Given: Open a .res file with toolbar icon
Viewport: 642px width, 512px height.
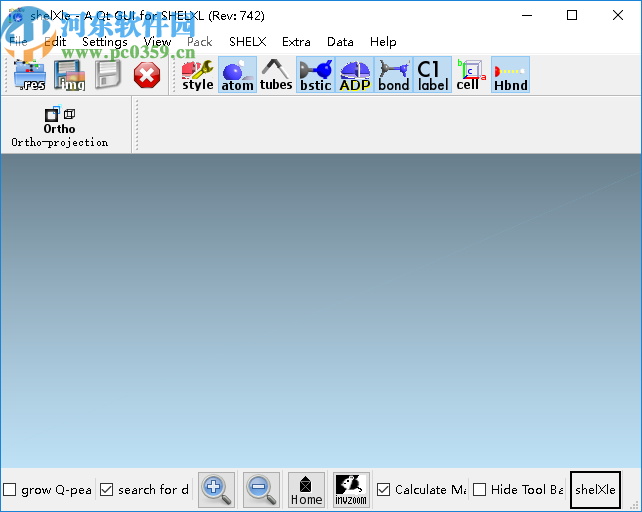Looking at the screenshot, I should tap(29, 75).
